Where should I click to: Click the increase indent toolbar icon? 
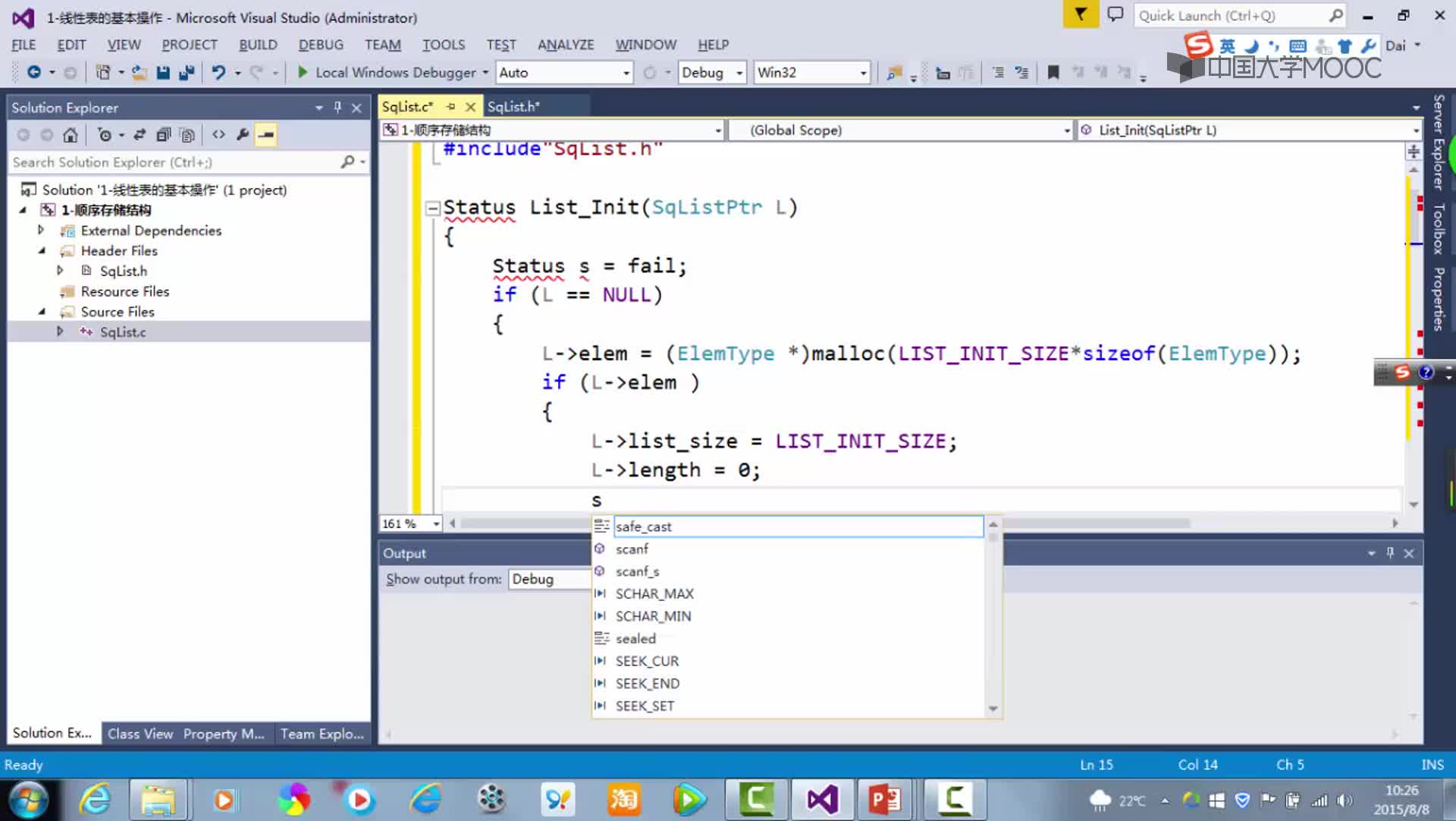pyautogui.click(x=1022, y=73)
